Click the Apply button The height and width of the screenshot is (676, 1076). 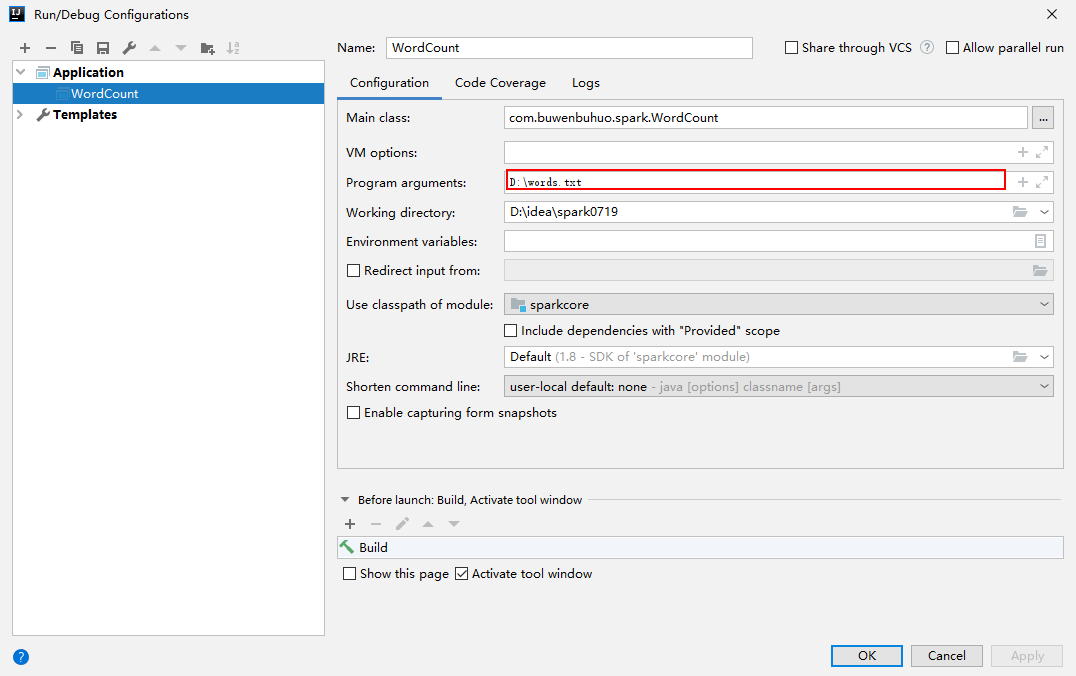[x=1027, y=655]
